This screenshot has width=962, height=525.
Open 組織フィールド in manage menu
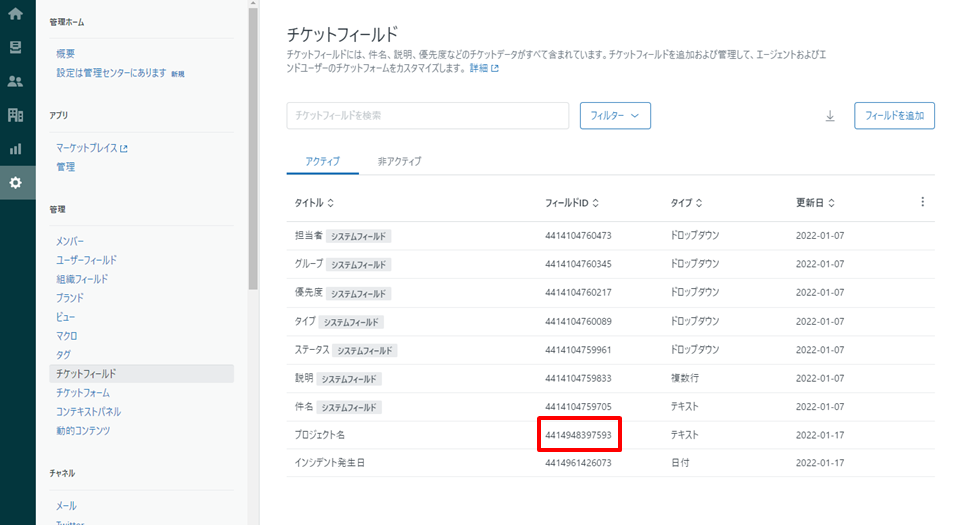82,279
